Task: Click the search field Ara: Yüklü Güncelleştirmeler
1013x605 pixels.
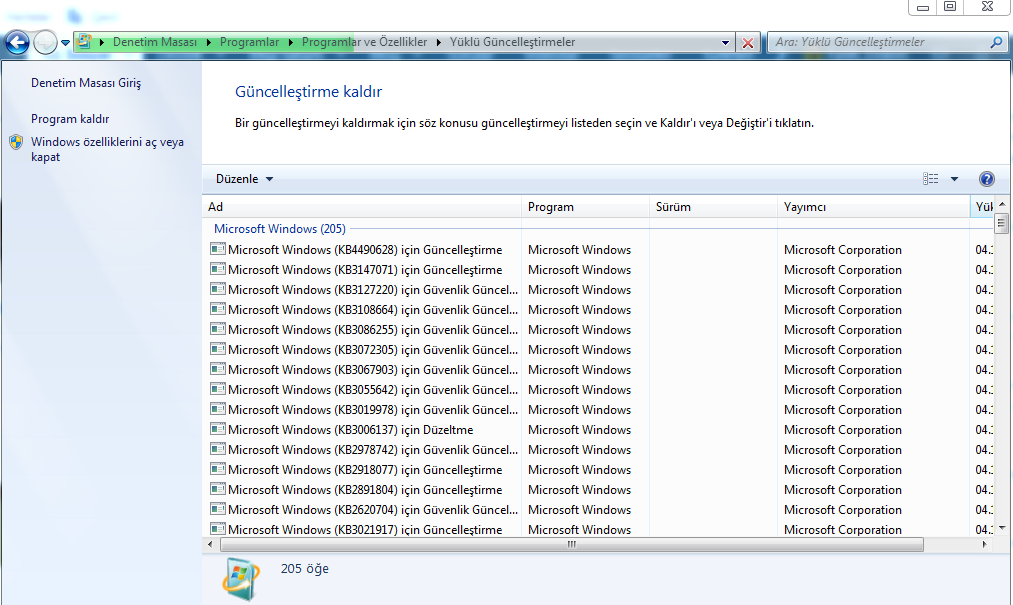Action: (879, 42)
